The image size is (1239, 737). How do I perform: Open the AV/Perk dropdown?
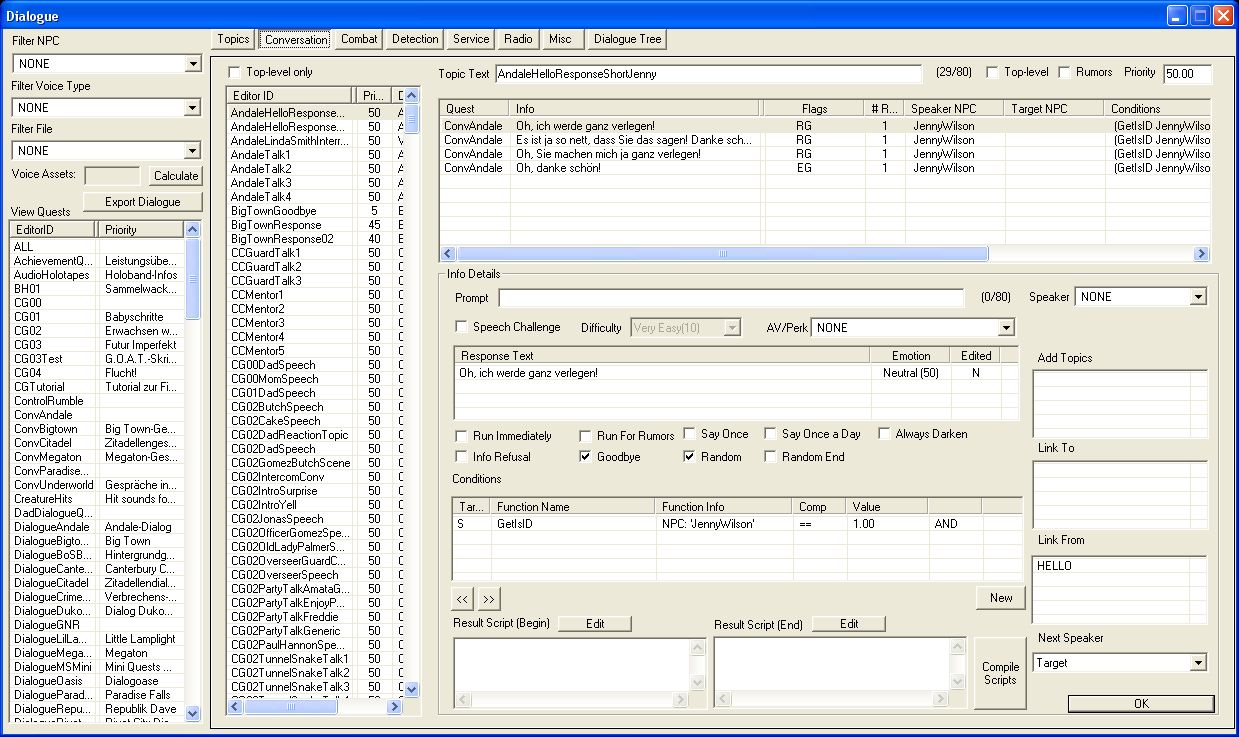pos(1006,328)
